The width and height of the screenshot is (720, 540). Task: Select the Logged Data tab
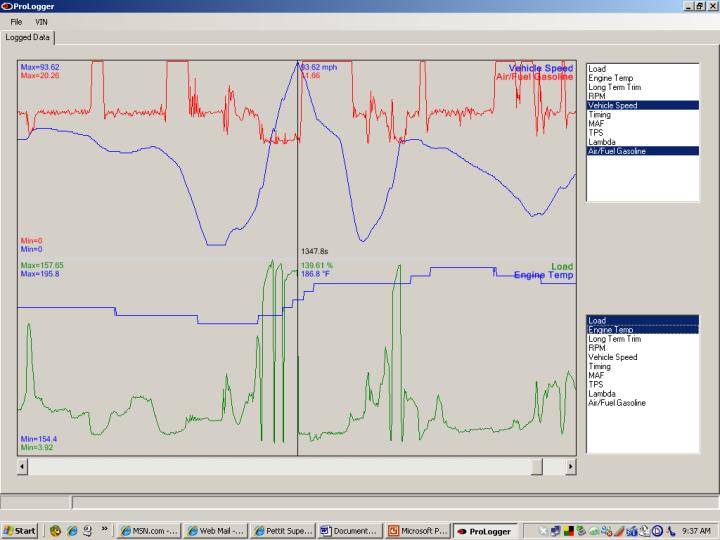click(28, 38)
